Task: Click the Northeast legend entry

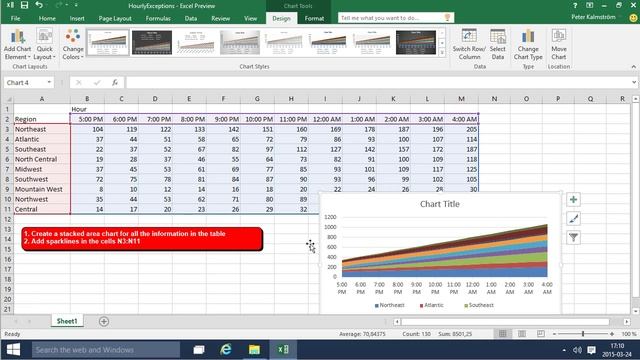Action: pos(389,305)
